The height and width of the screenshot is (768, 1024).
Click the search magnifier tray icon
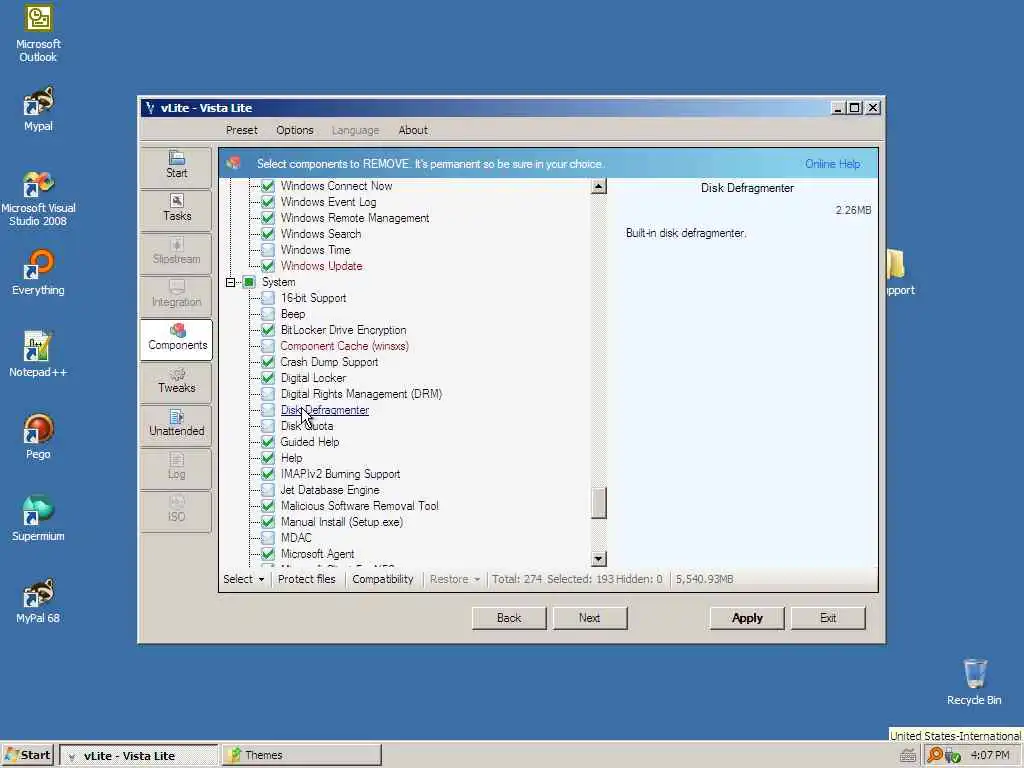935,756
